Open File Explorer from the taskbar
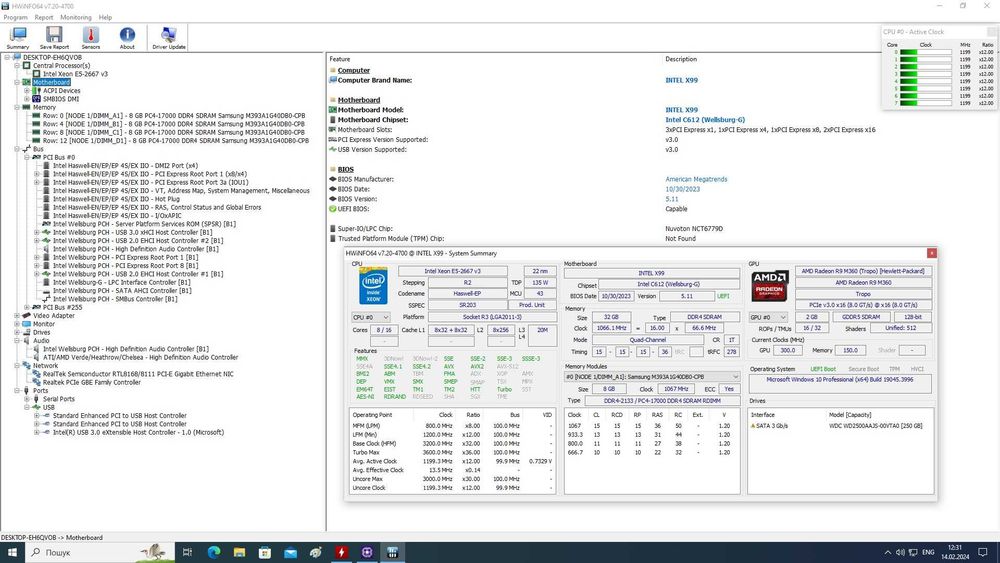Screen dimensions: 1000x563 pos(239,552)
